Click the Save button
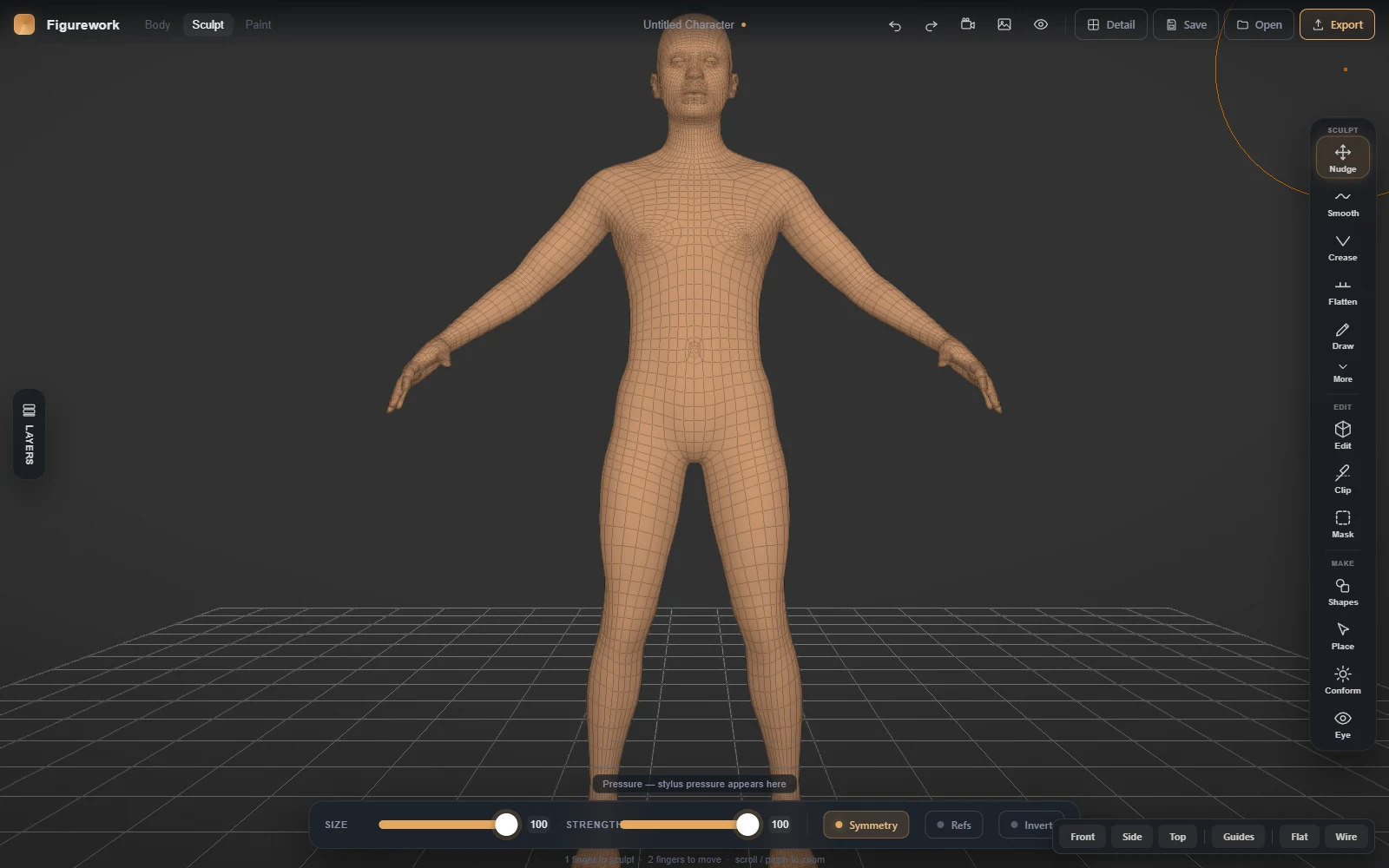1389x868 pixels. (1186, 24)
